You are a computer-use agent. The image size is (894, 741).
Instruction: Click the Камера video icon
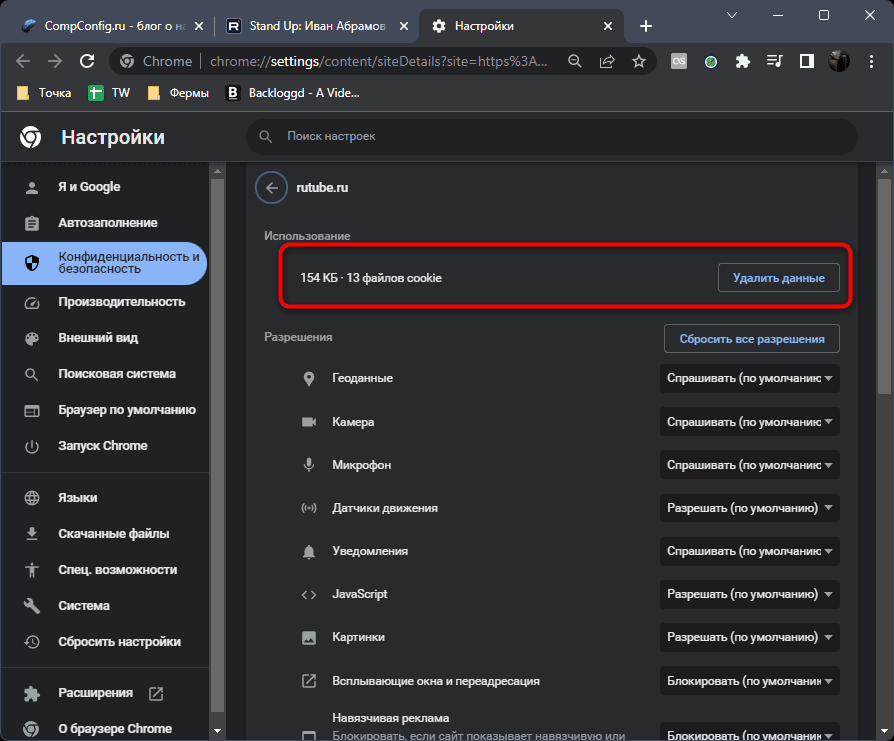click(x=308, y=422)
